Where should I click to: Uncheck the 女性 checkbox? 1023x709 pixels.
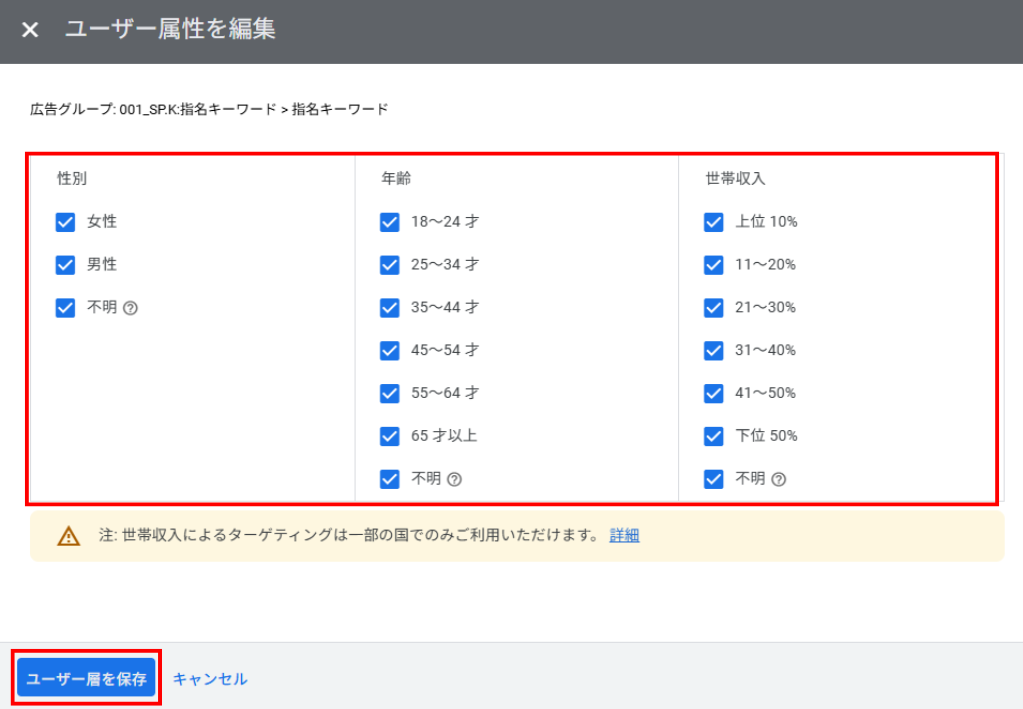65,222
